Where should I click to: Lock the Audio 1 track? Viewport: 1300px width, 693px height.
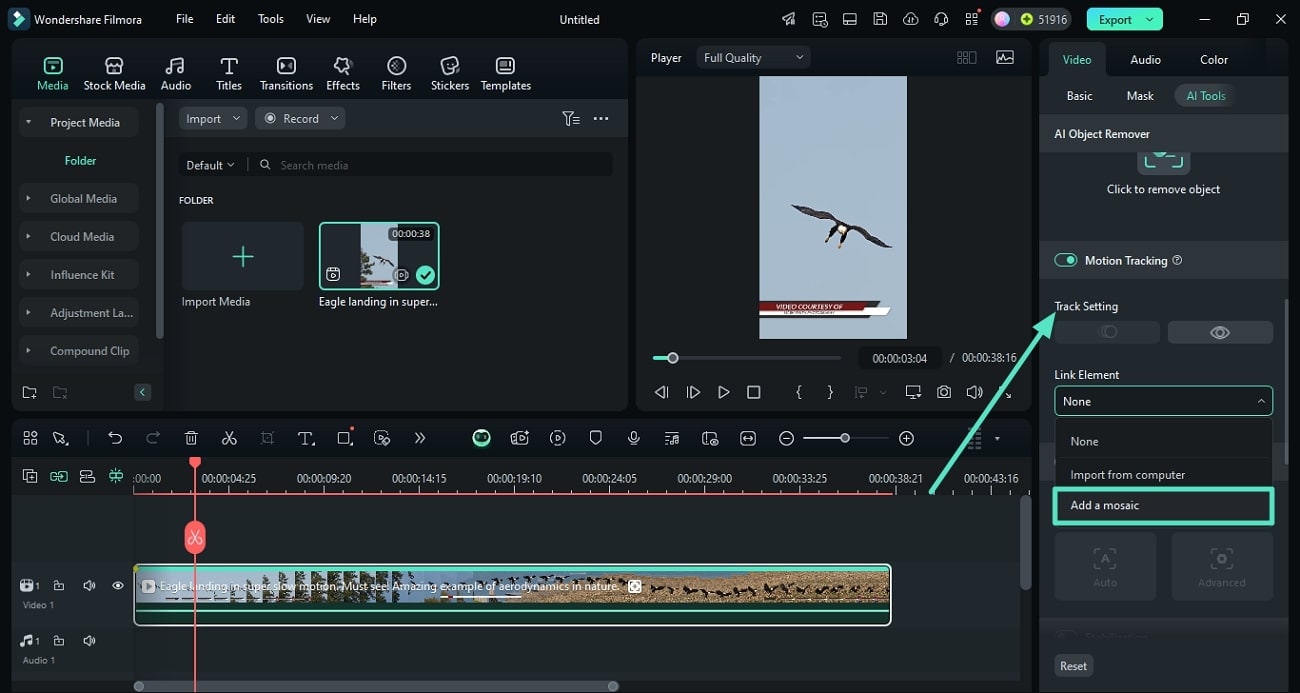pos(59,640)
